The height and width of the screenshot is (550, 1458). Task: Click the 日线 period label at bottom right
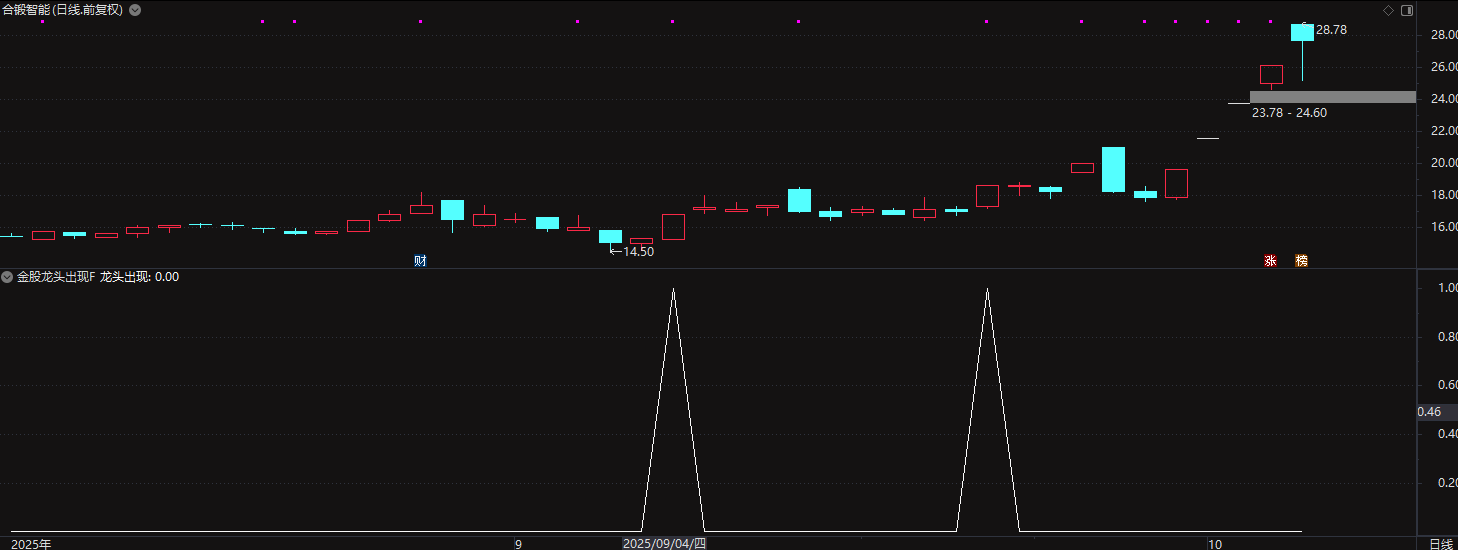(x=1441, y=544)
